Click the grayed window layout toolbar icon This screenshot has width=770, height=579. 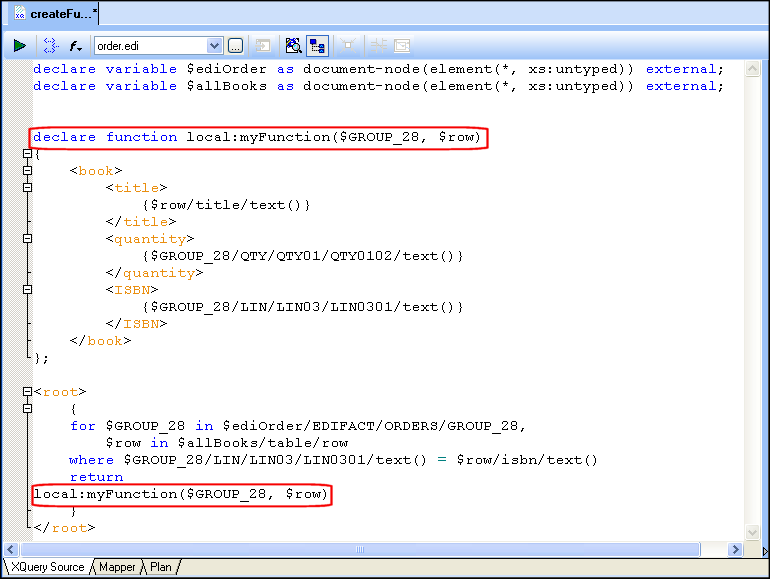coord(402,46)
